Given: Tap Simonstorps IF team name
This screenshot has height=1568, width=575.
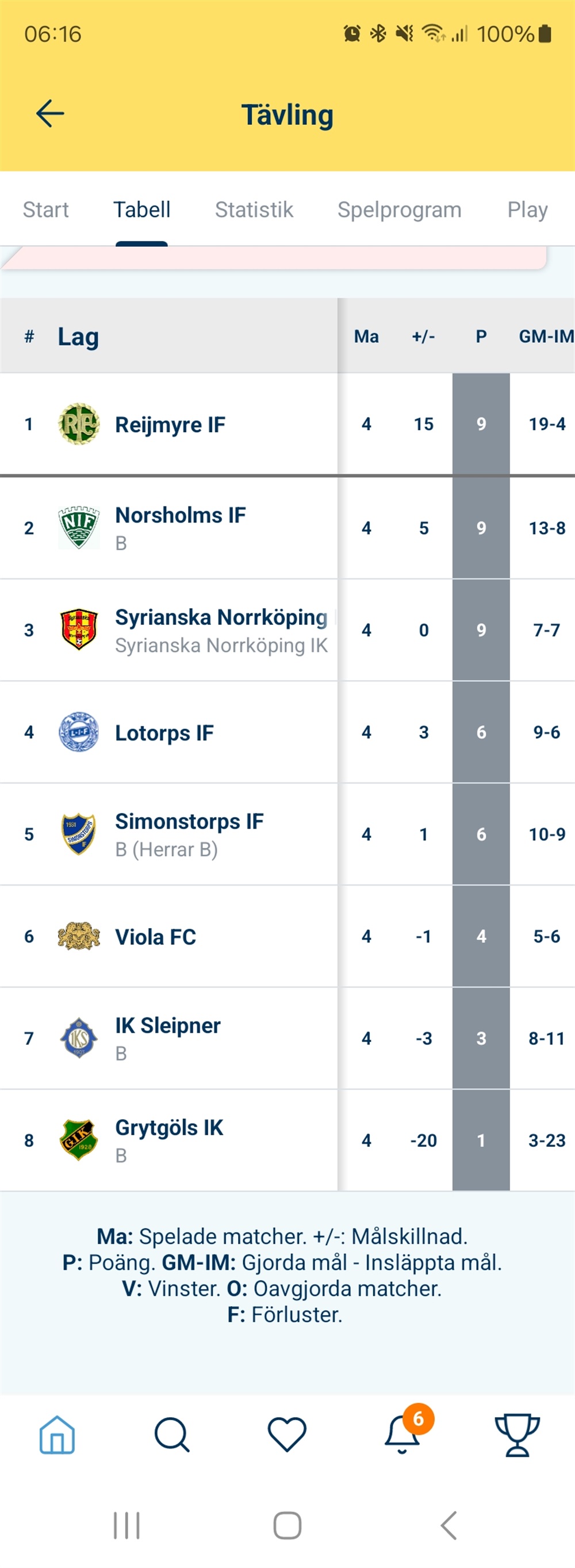Looking at the screenshot, I should (189, 822).
